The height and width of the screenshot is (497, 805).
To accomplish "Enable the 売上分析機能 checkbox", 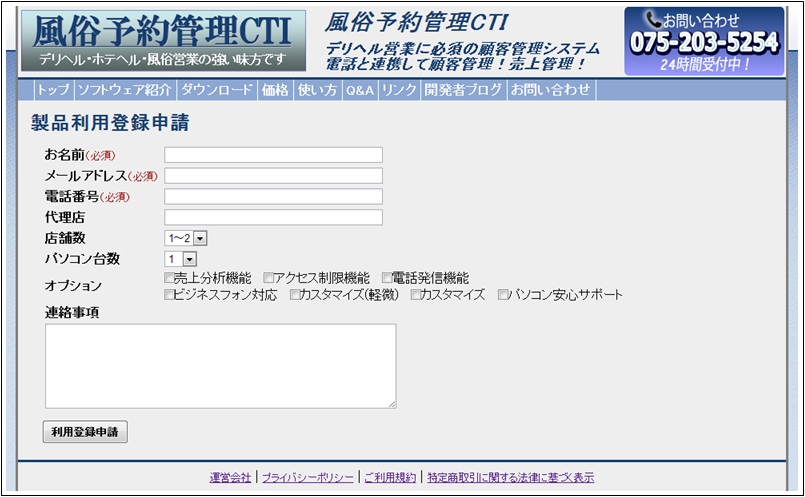I will 168,278.
